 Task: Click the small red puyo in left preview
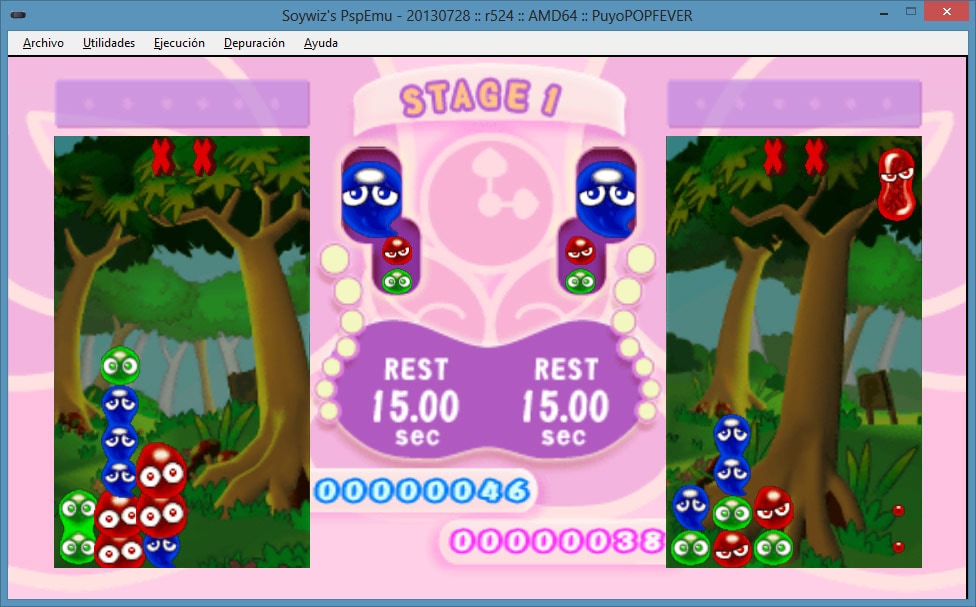[397, 250]
